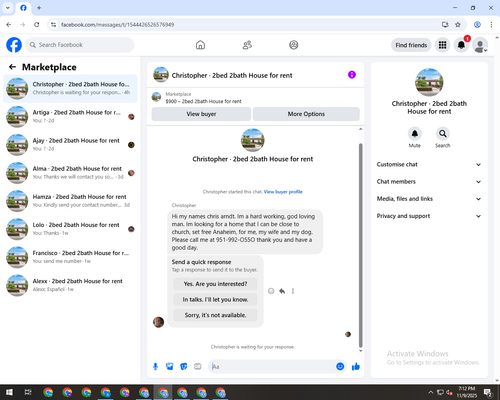Screen dimensions: 500x400
Task: Open the account profile menu
Action: [480, 45]
